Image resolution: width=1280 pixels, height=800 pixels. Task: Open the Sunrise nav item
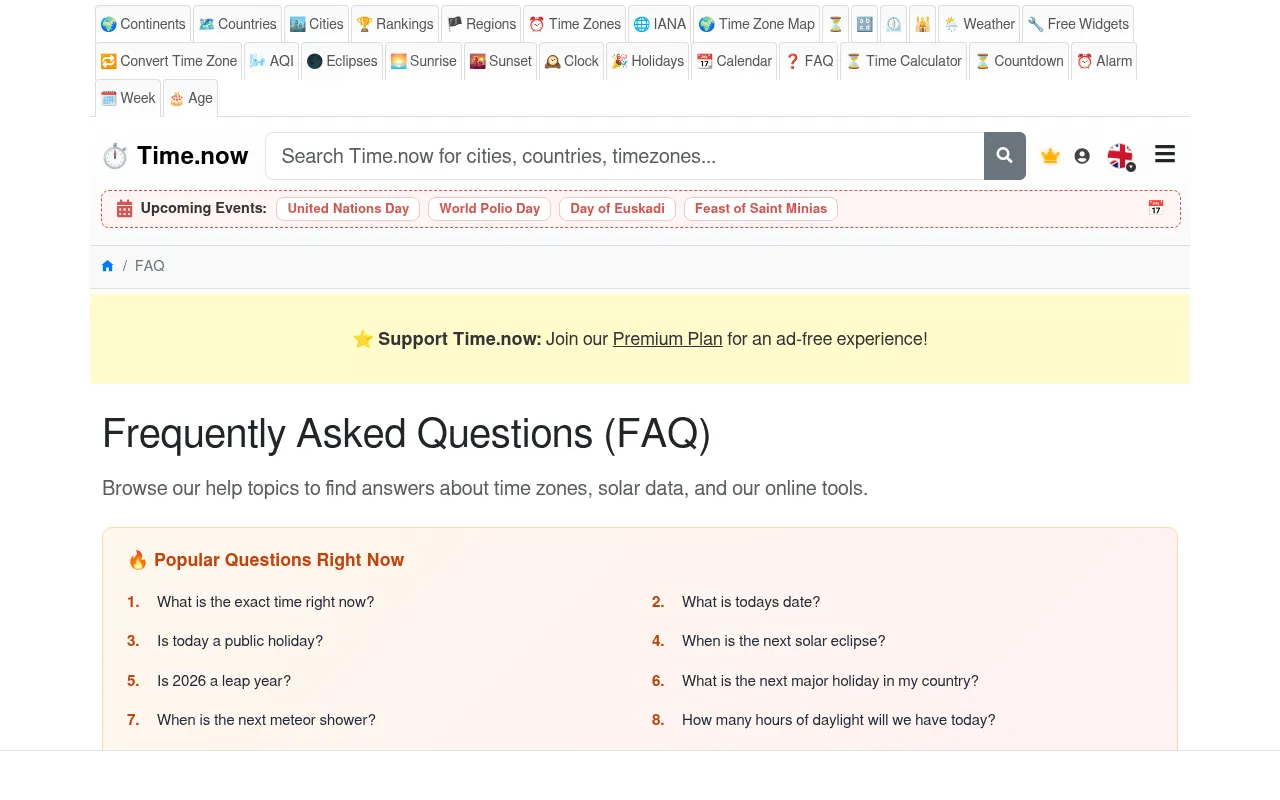coord(423,61)
